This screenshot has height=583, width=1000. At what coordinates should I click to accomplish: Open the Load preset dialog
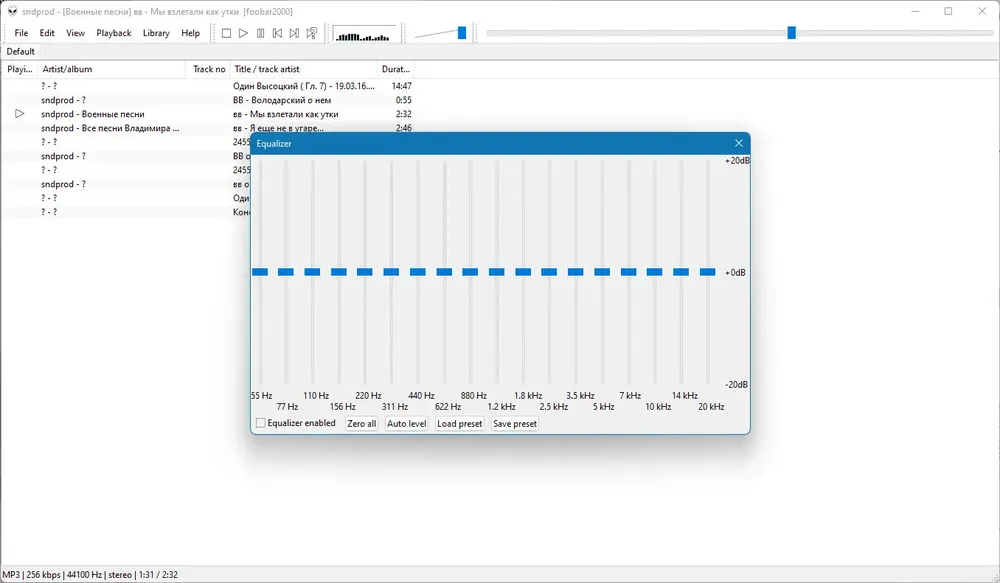click(460, 424)
